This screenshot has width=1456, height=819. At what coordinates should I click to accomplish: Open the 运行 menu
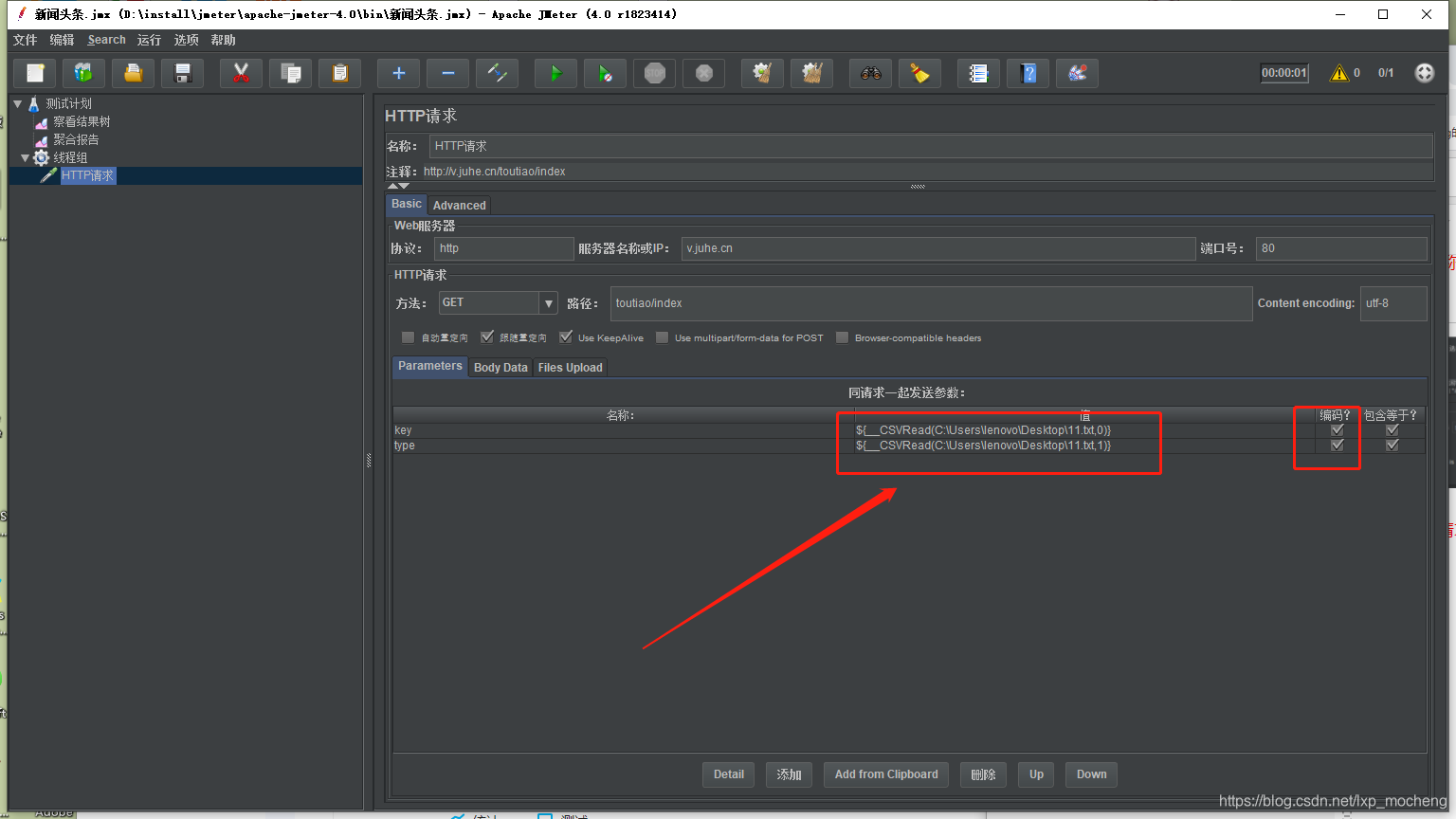tap(149, 40)
